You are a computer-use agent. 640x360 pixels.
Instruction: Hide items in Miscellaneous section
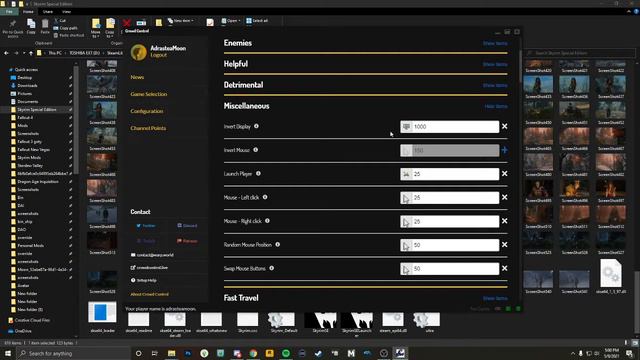pos(496,107)
